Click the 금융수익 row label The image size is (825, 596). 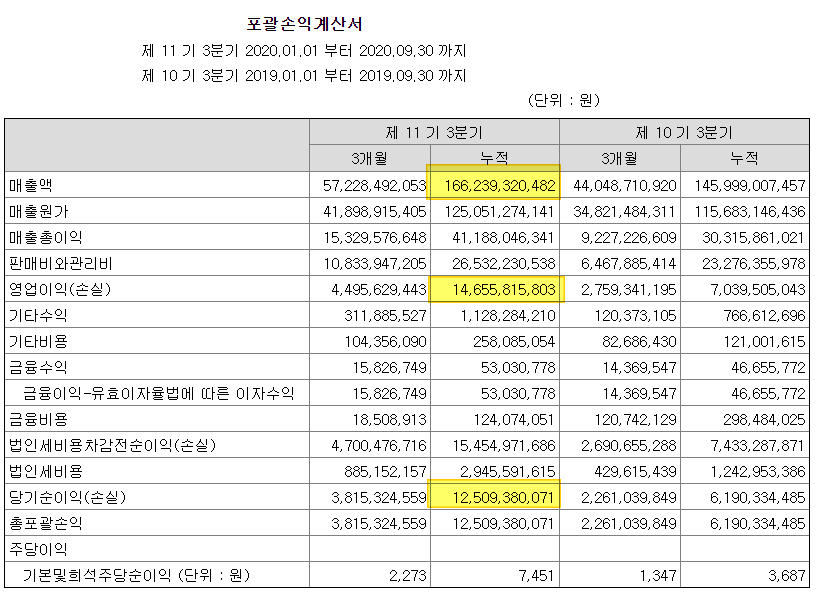[38, 367]
